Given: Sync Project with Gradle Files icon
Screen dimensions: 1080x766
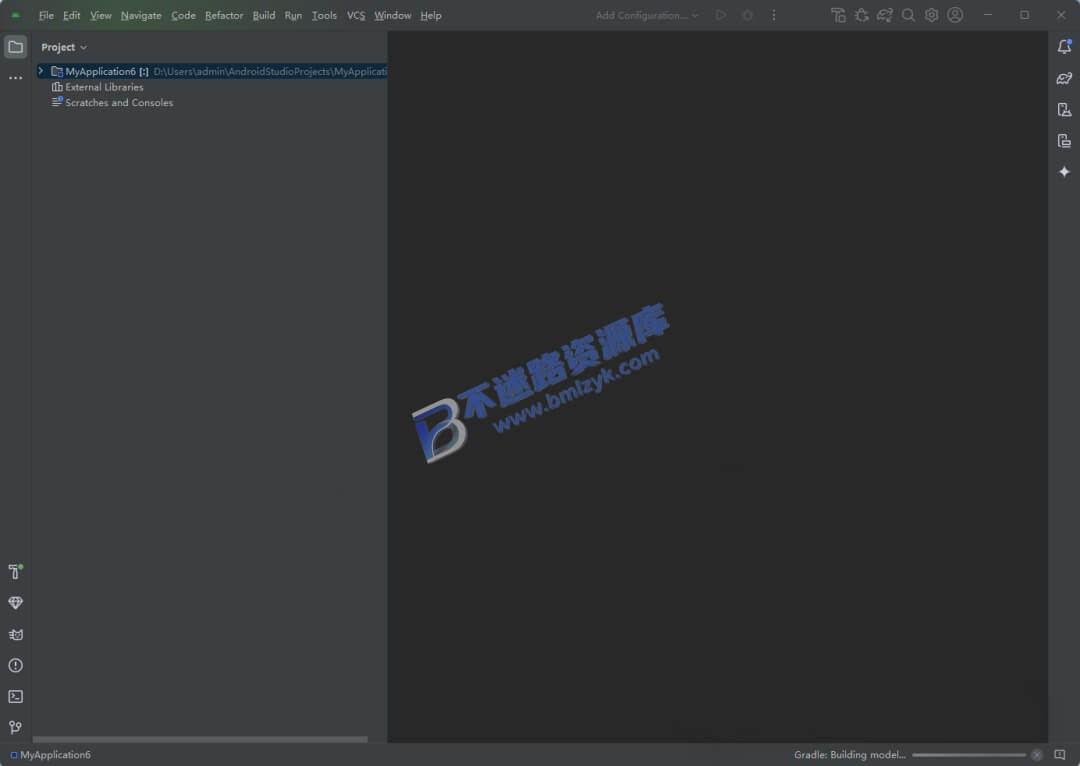Looking at the screenshot, I should [x=885, y=15].
